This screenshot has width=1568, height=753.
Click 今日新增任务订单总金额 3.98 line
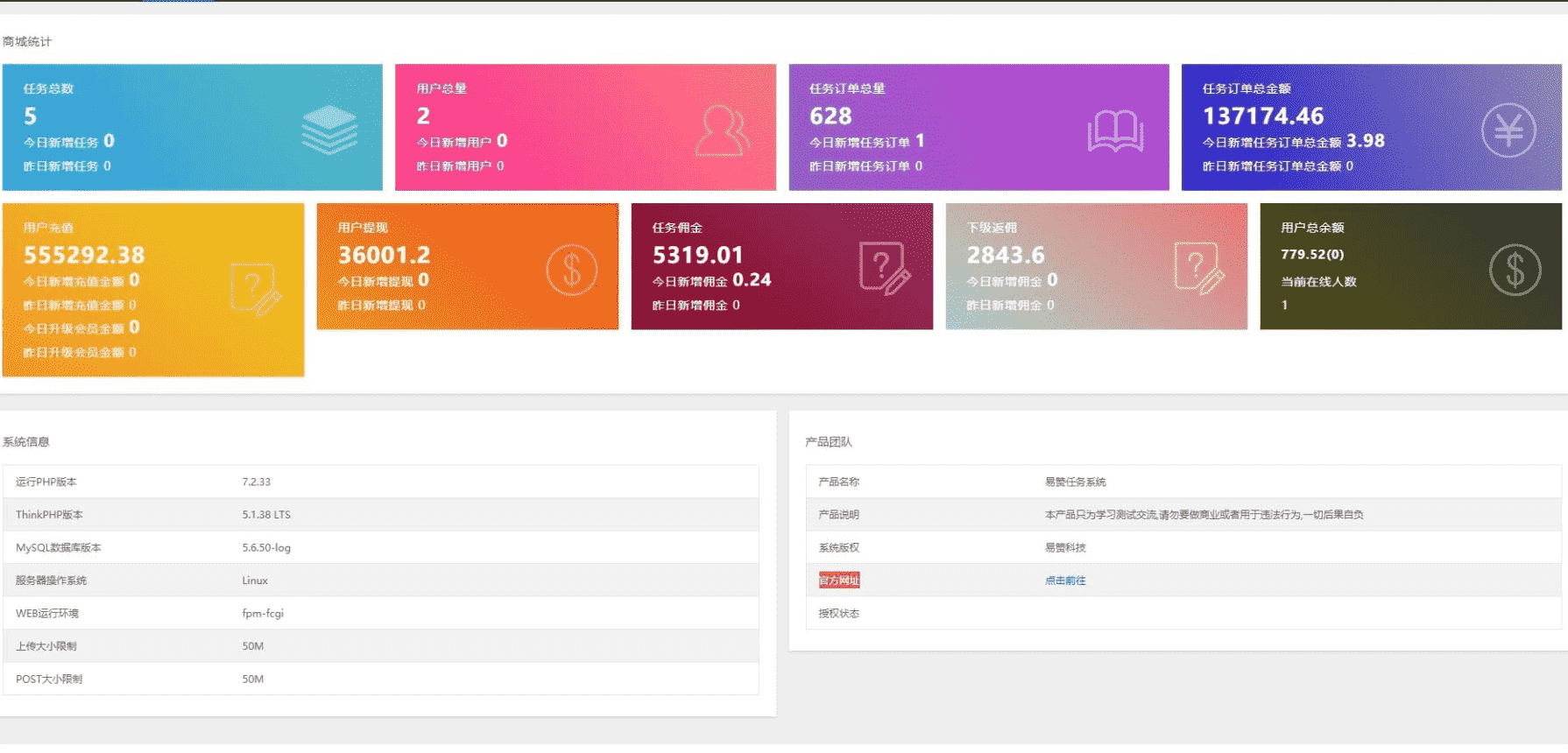[1294, 141]
